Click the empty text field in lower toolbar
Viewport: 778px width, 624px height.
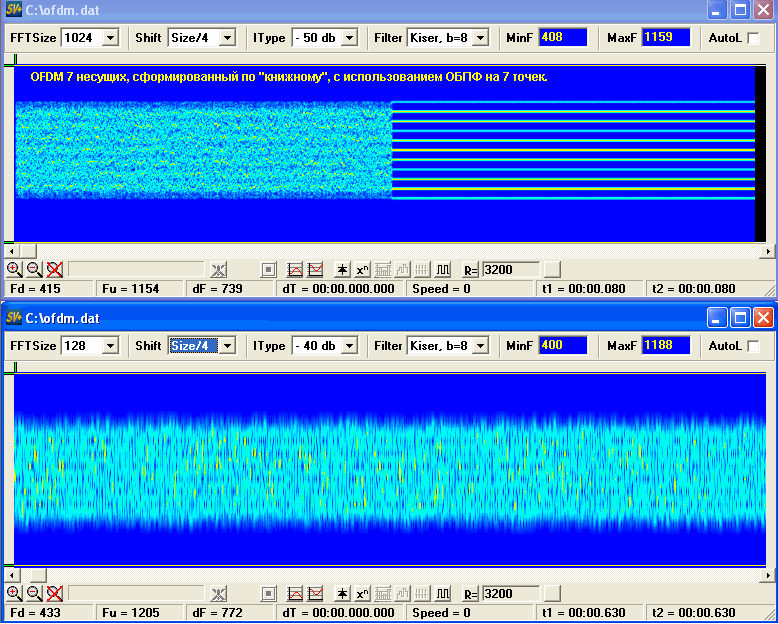pos(136,593)
